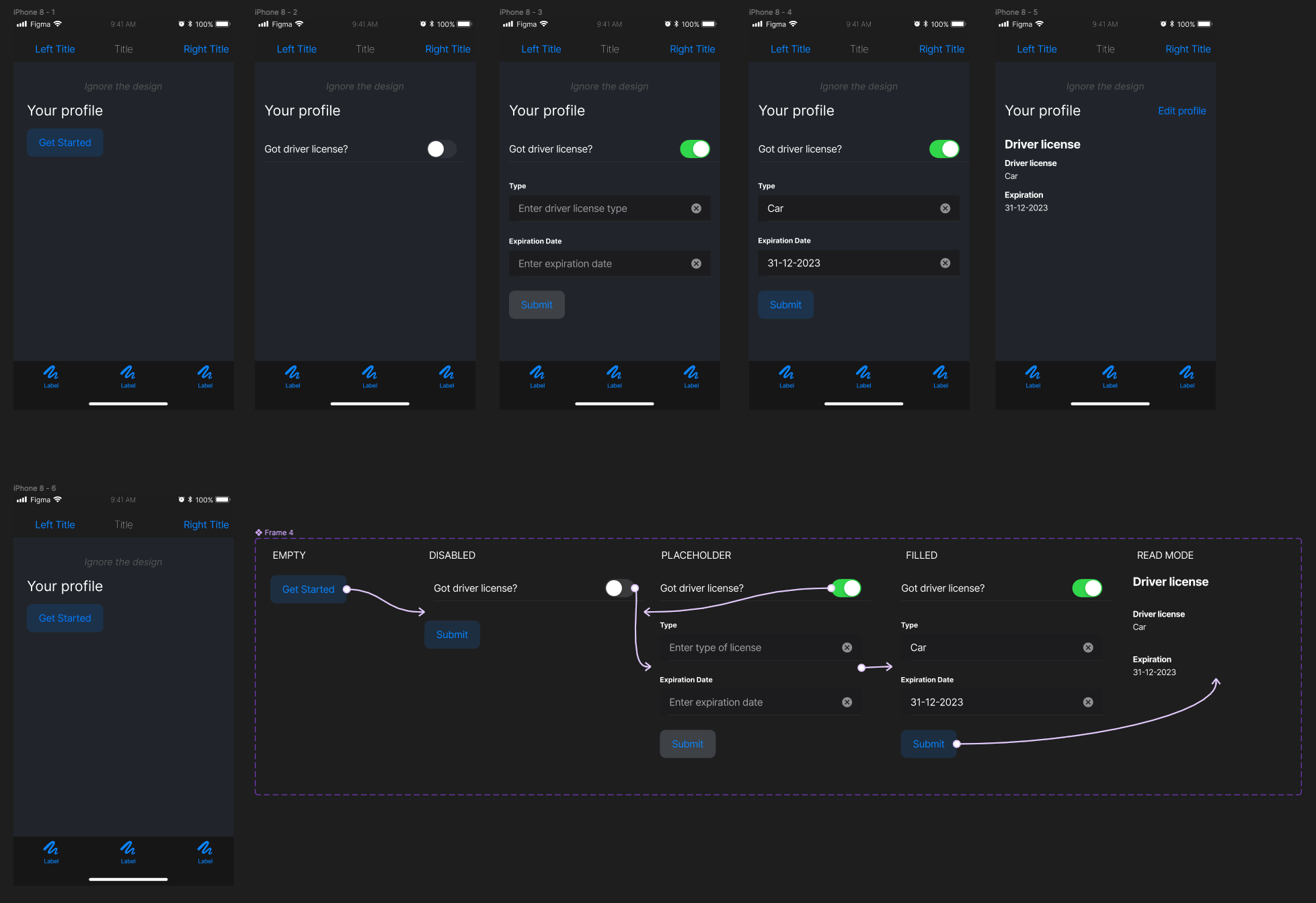Clear 'Enter type of license' field in PLACEHOLDER
This screenshot has height=903, width=1316.
847,647
